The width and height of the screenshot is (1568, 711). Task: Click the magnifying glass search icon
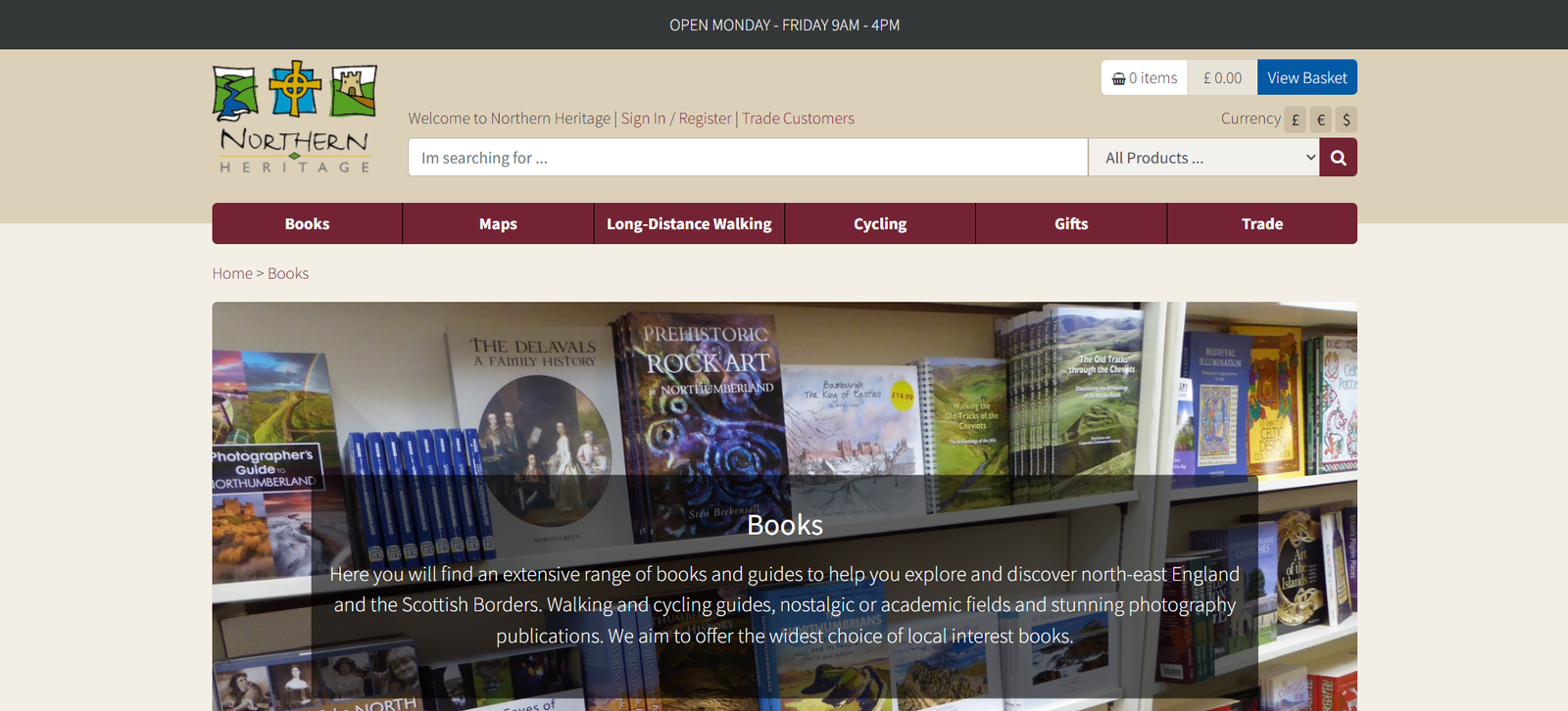pos(1338,158)
